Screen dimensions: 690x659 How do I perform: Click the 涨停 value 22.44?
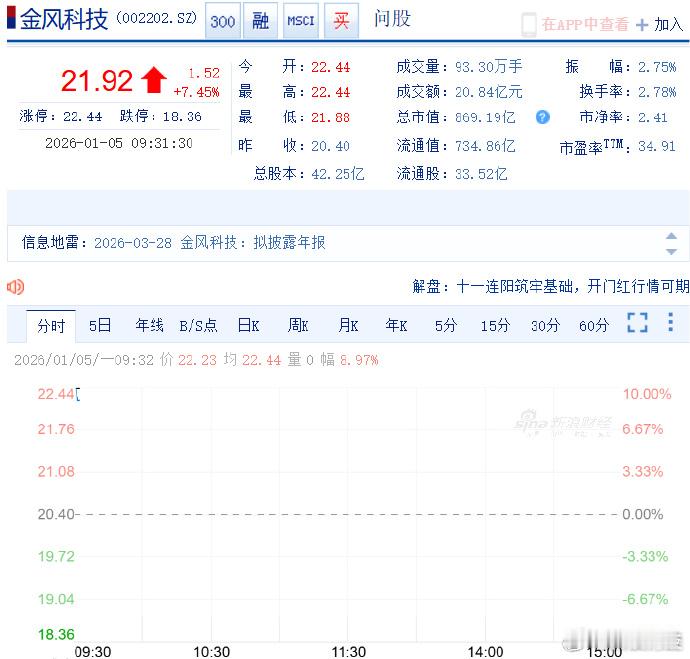(x=82, y=117)
